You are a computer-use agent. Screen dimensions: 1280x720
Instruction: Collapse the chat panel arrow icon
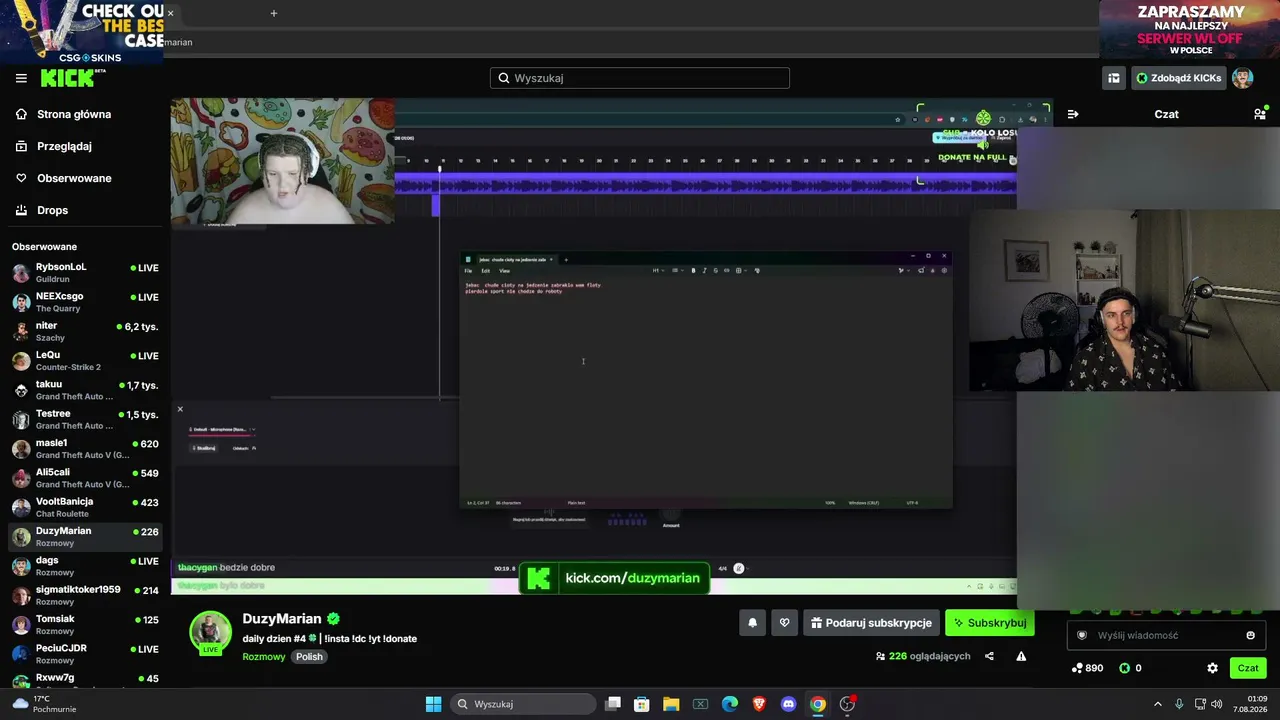pos(1073,114)
